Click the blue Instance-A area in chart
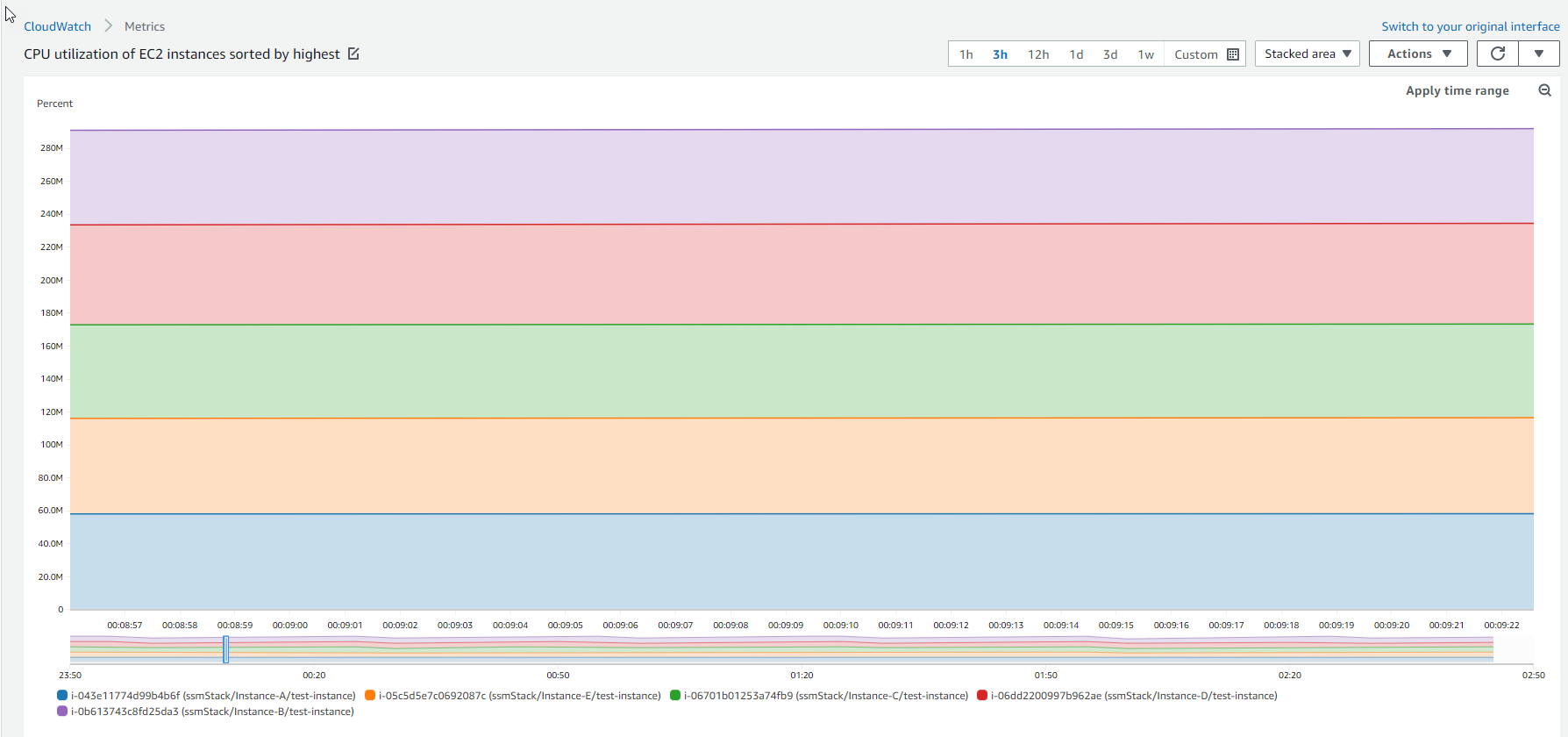The width and height of the screenshot is (1568, 737). 802,562
